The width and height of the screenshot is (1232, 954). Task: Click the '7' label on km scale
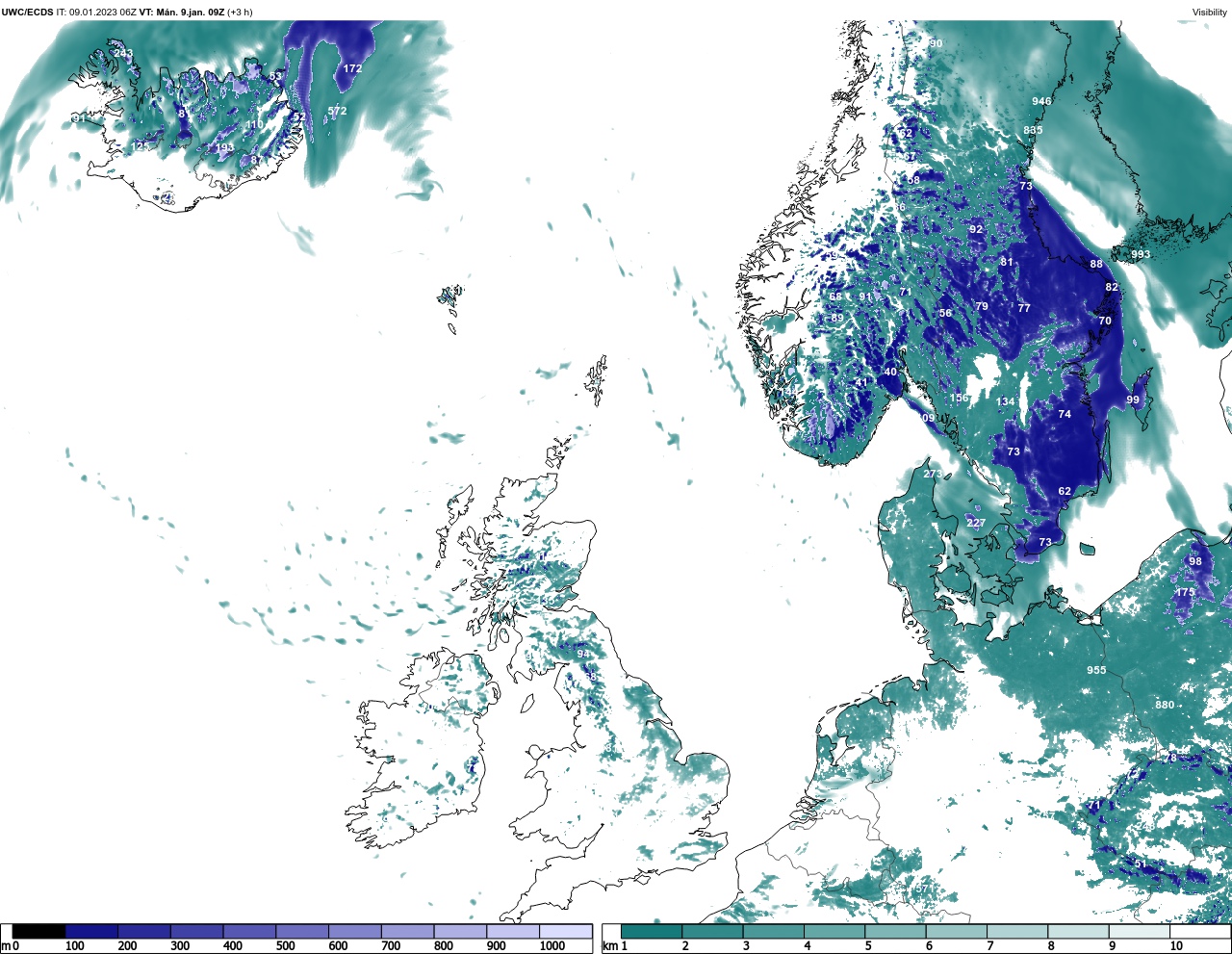coord(989,946)
